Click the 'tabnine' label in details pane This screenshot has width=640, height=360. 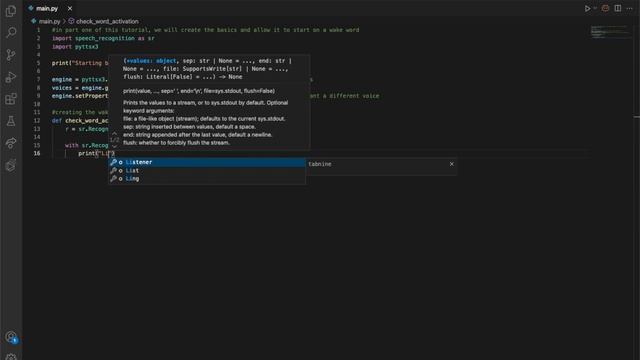(x=320, y=164)
